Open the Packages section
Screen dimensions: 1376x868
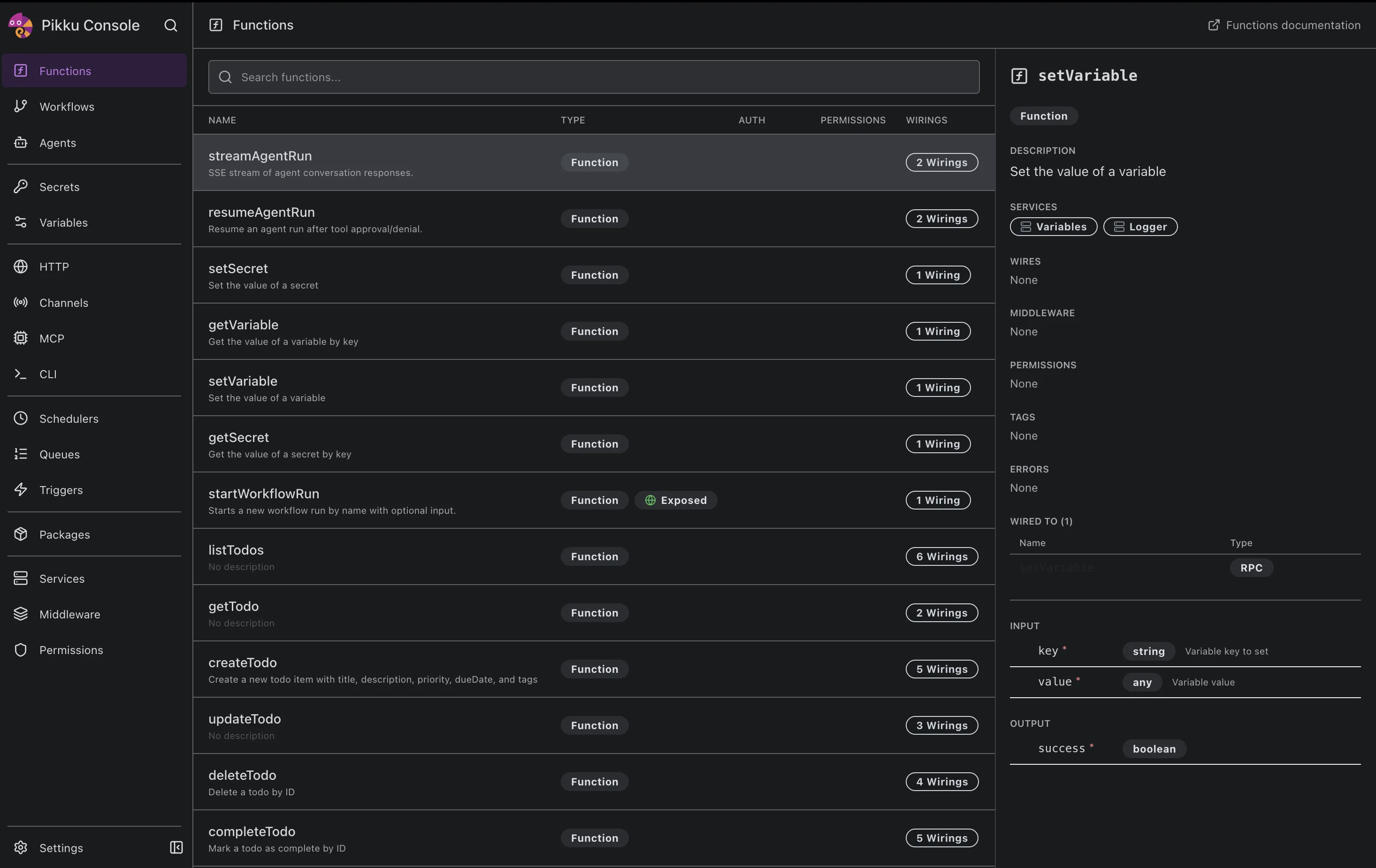(65, 534)
